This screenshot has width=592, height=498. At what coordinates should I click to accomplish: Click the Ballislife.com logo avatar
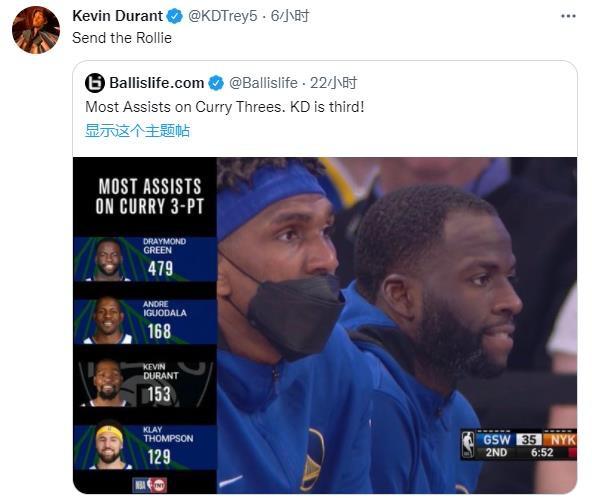click(x=95, y=83)
